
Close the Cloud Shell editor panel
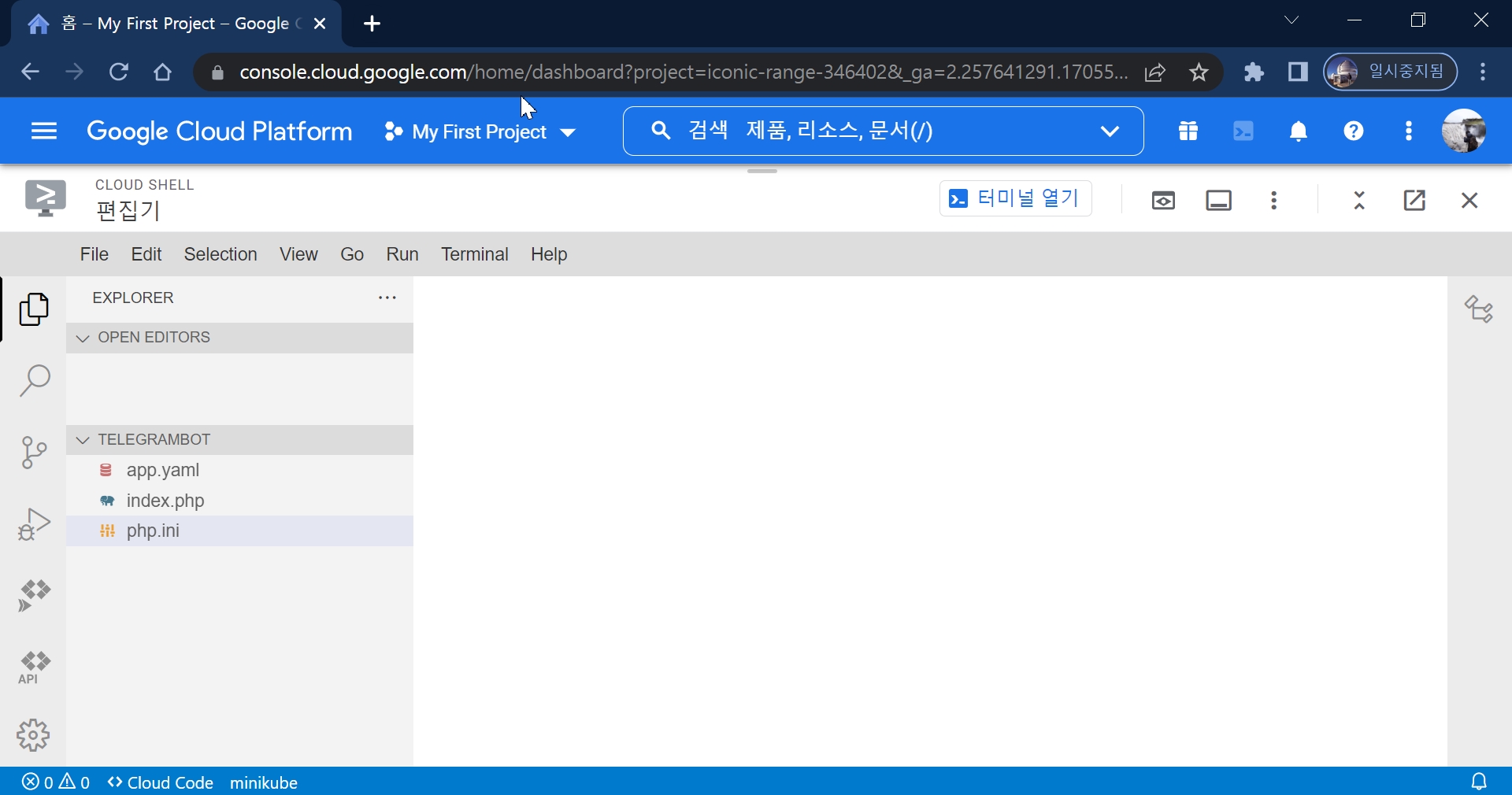coord(1469,200)
